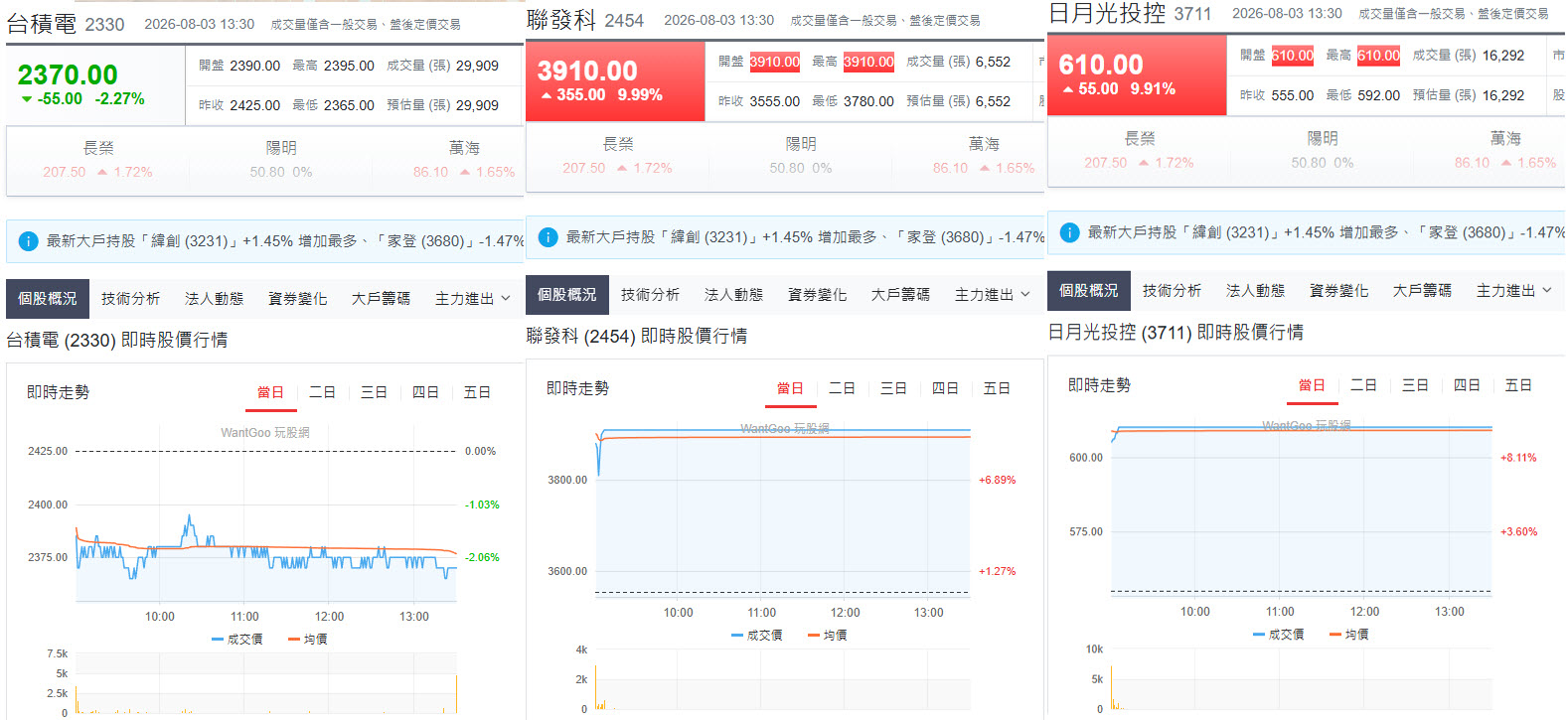Click 台積電 price 2370.00
Image resolution: width=1568 pixels, height=720 pixels.
coord(68,74)
